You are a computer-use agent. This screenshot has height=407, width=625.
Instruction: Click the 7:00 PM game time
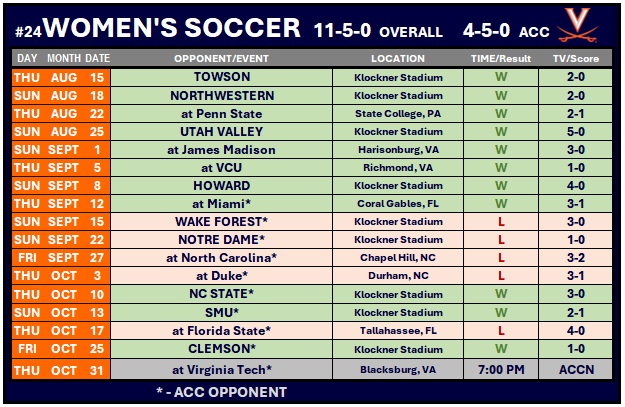[501, 369]
